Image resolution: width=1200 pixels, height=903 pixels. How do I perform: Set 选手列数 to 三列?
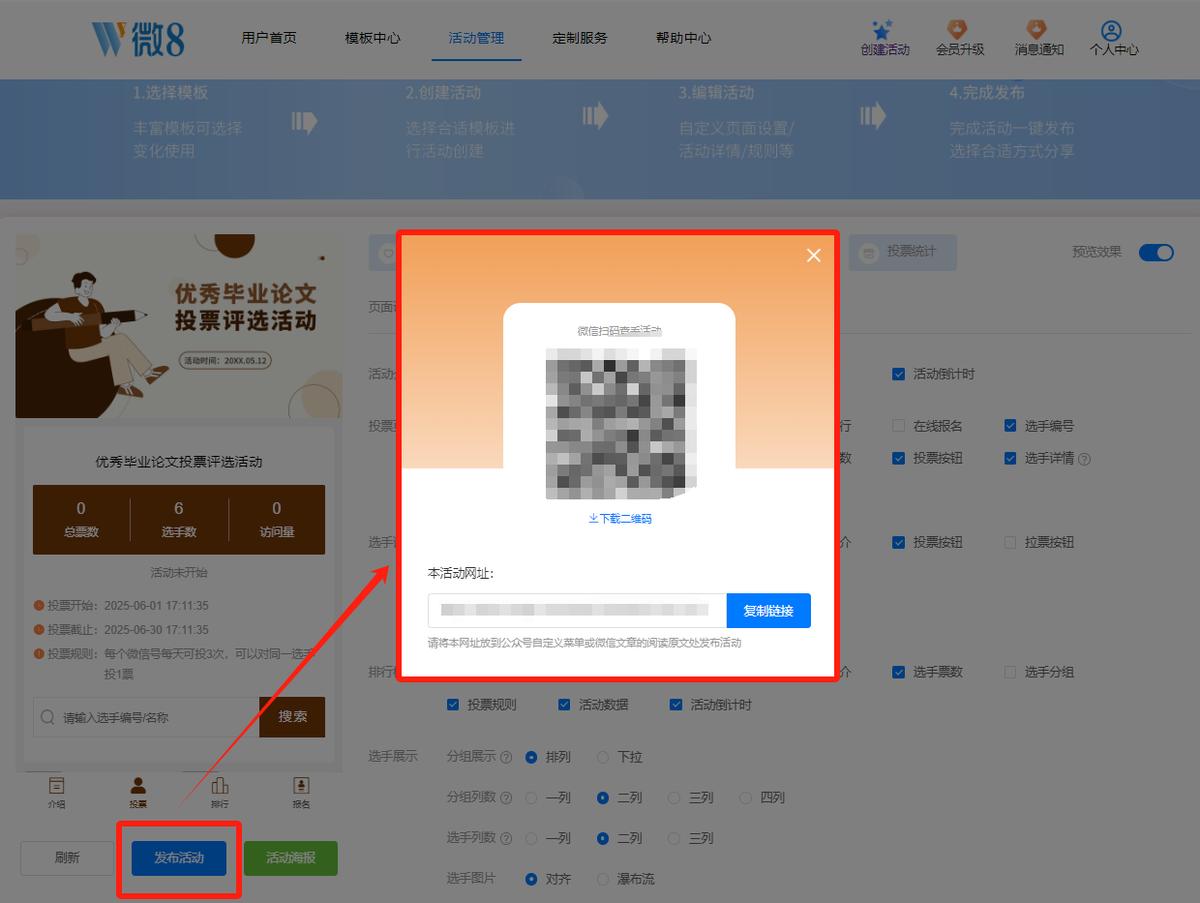[x=674, y=838]
